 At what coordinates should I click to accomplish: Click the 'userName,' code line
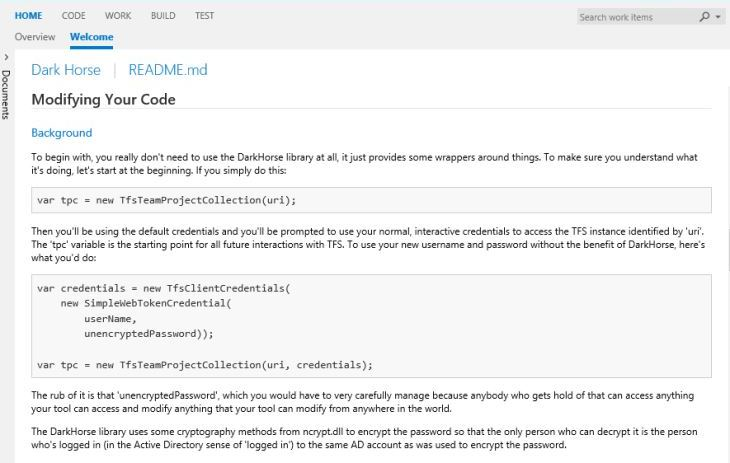click(x=110, y=319)
